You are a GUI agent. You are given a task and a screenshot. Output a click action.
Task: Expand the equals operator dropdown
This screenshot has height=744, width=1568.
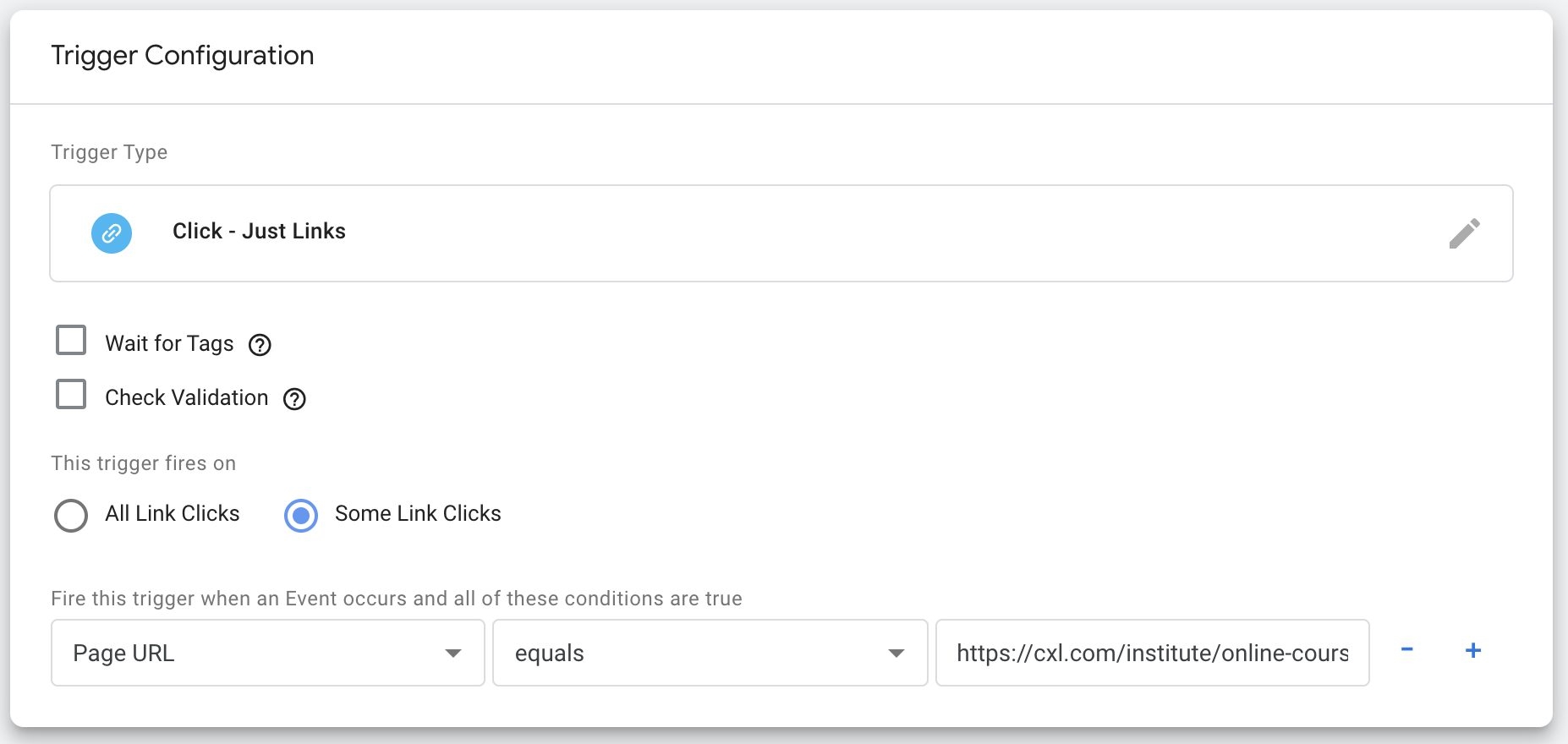point(710,653)
